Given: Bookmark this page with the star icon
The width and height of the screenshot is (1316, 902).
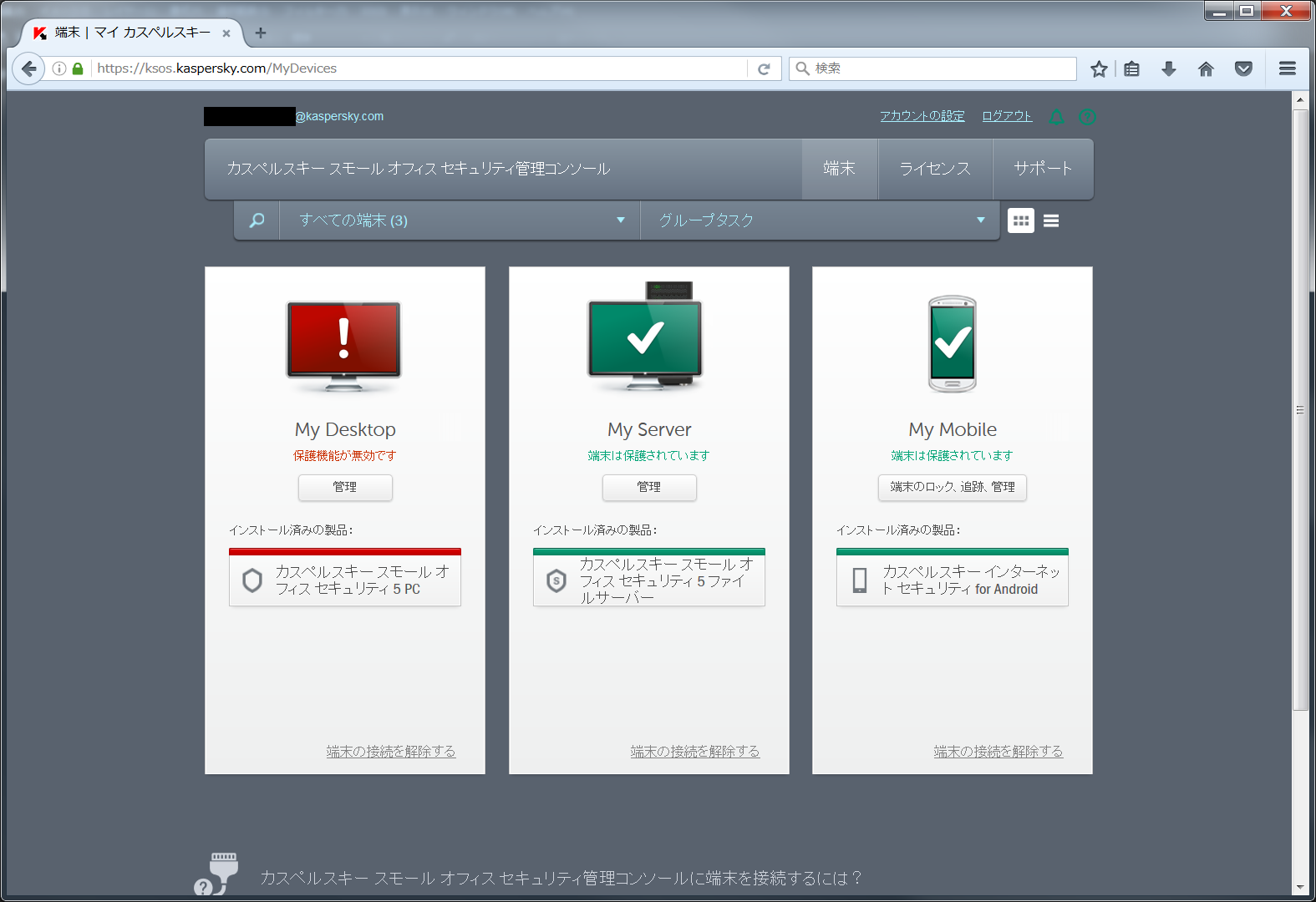Looking at the screenshot, I should (1099, 68).
